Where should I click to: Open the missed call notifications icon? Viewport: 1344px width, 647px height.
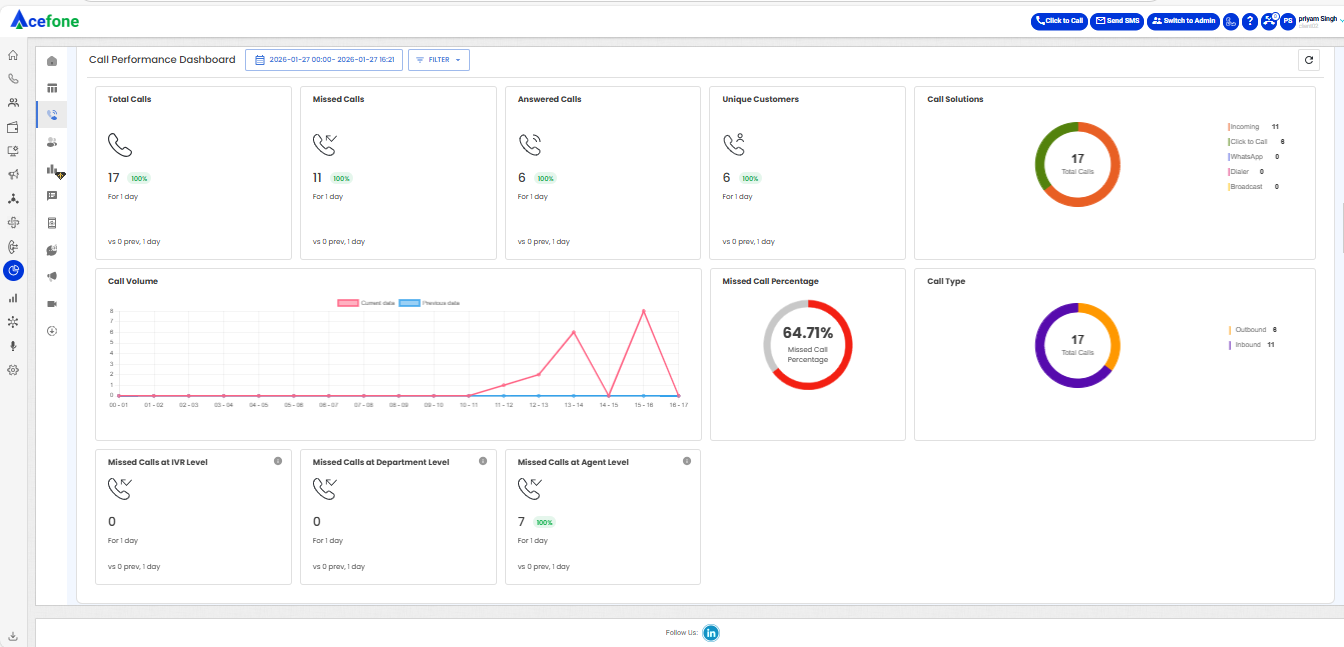pyautogui.click(x=1269, y=21)
